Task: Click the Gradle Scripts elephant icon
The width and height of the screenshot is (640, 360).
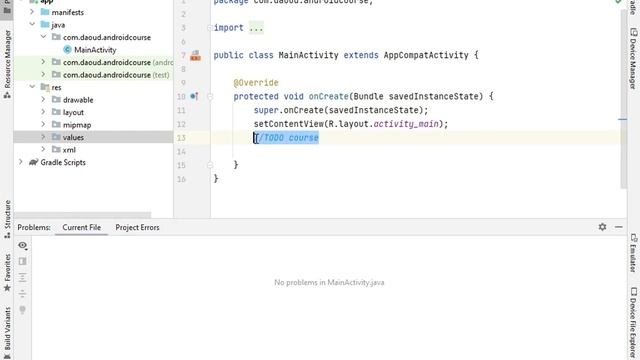Action: (x=33, y=162)
